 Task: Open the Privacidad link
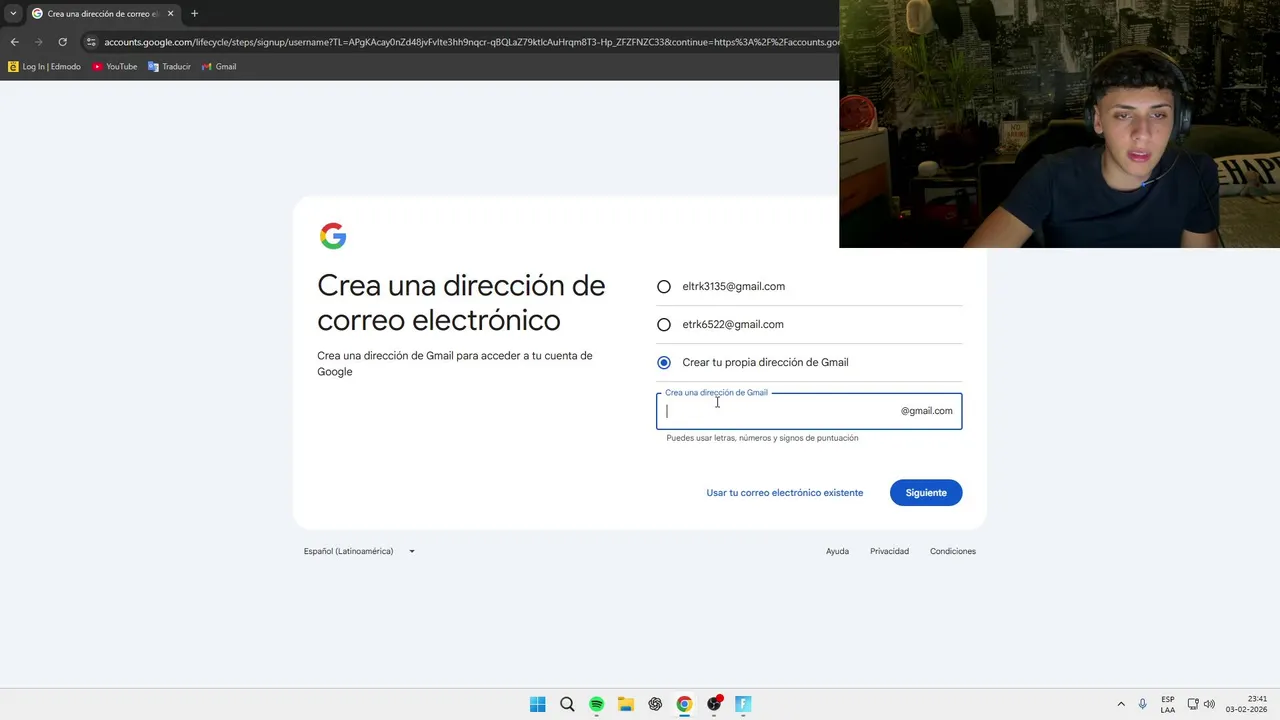[889, 551]
